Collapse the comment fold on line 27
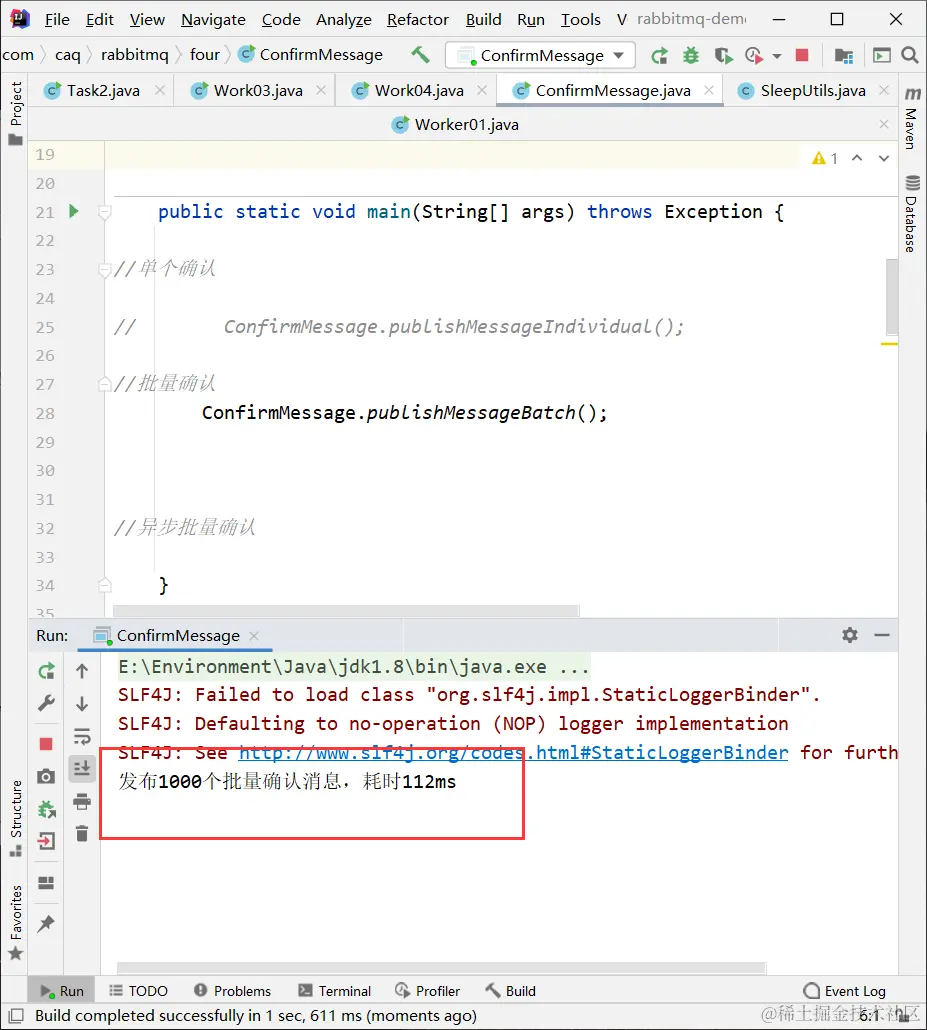927x1030 pixels. pyautogui.click(x=104, y=384)
